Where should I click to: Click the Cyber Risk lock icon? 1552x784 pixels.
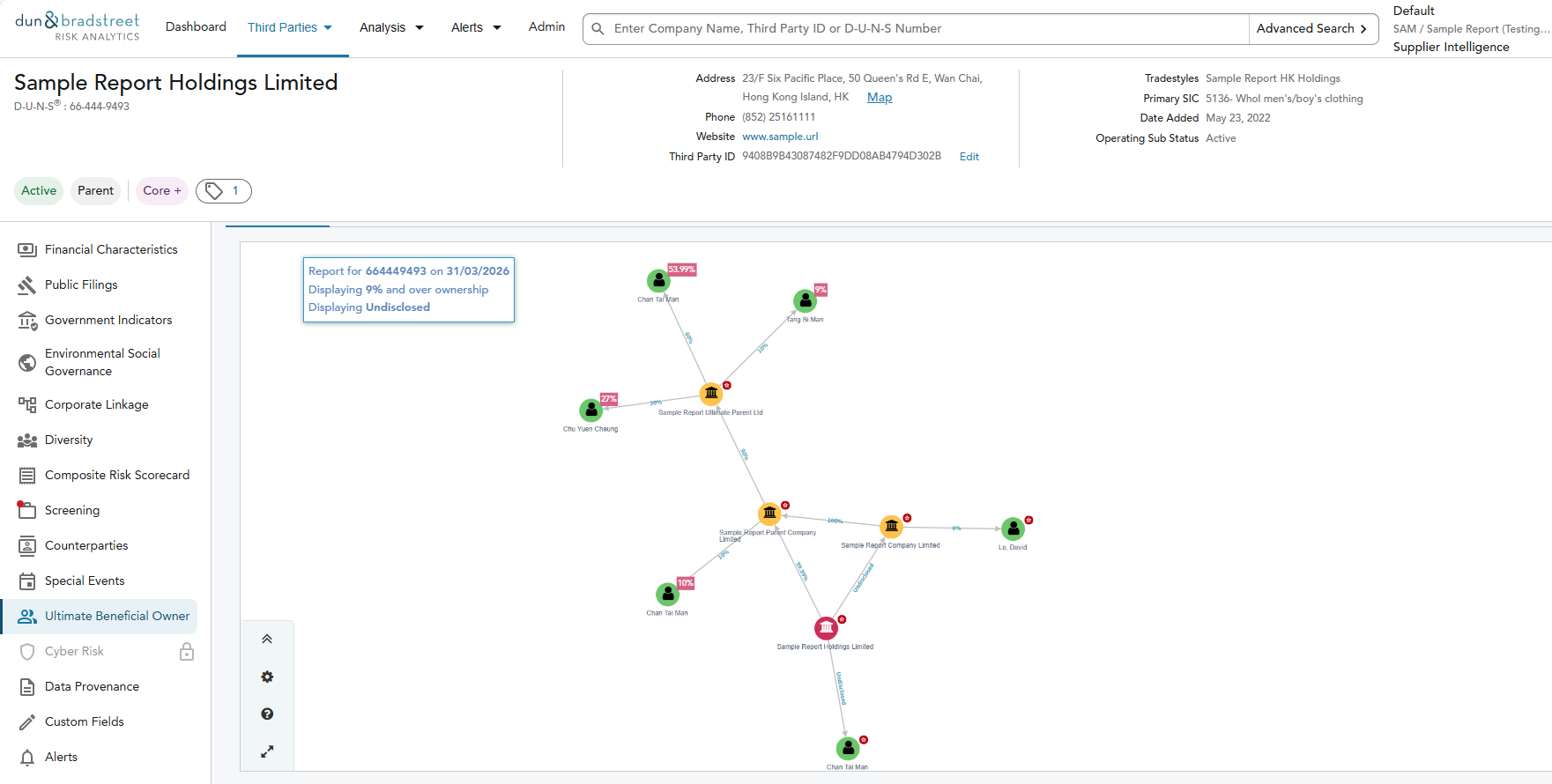tap(187, 652)
